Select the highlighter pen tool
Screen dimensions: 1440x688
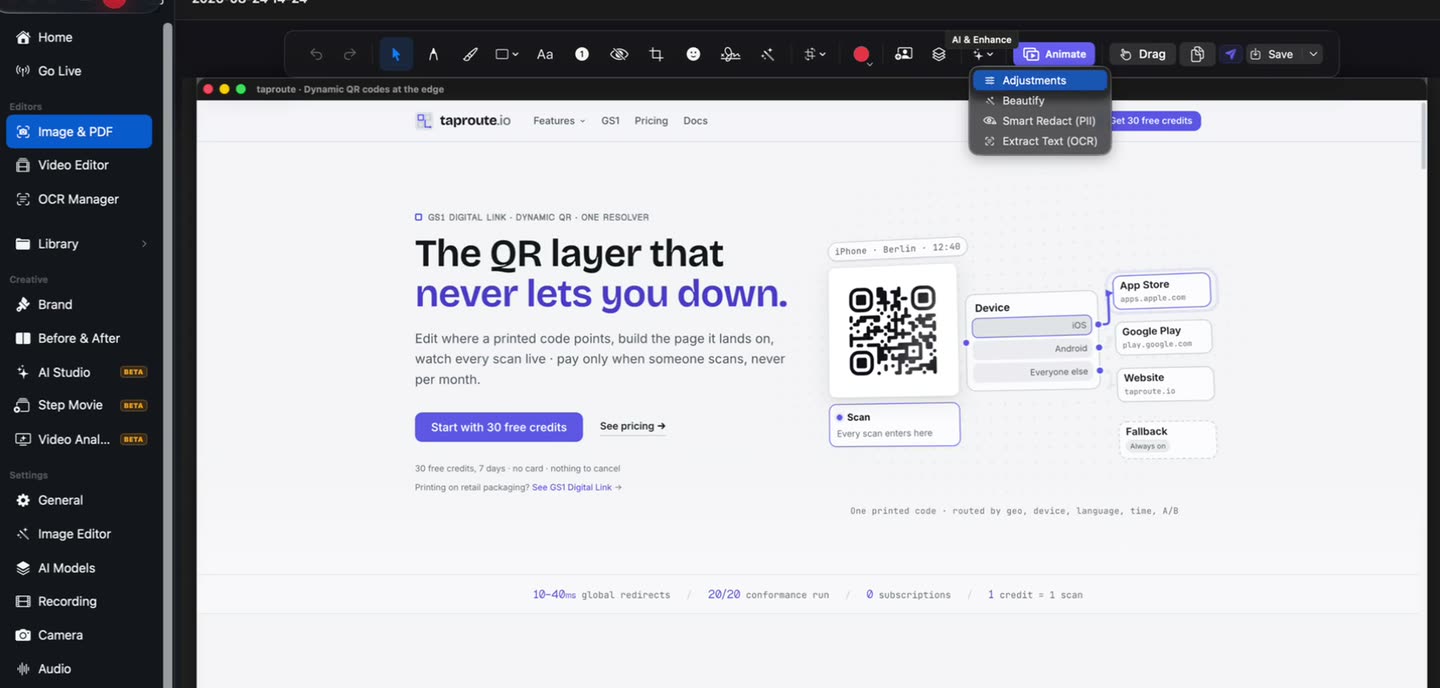coord(470,54)
